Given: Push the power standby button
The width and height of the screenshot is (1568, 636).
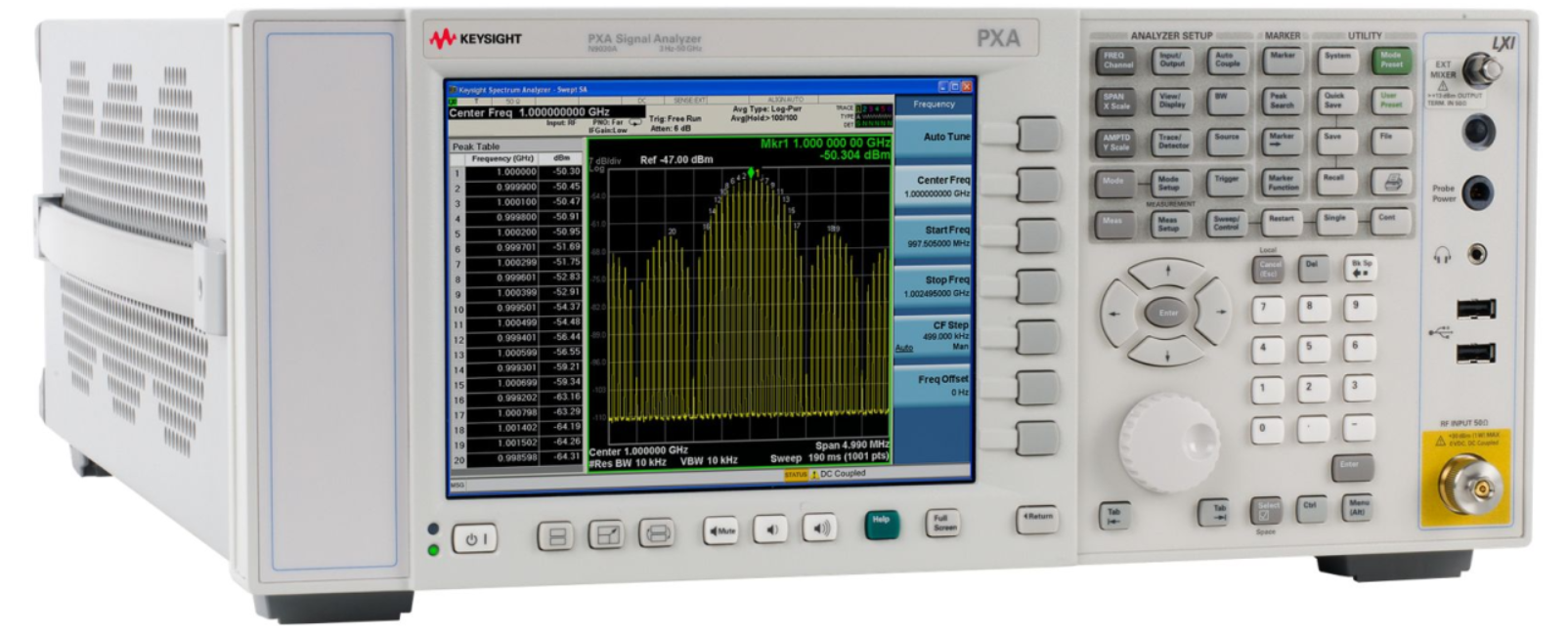Looking at the screenshot, I should (x=474, y=537).
